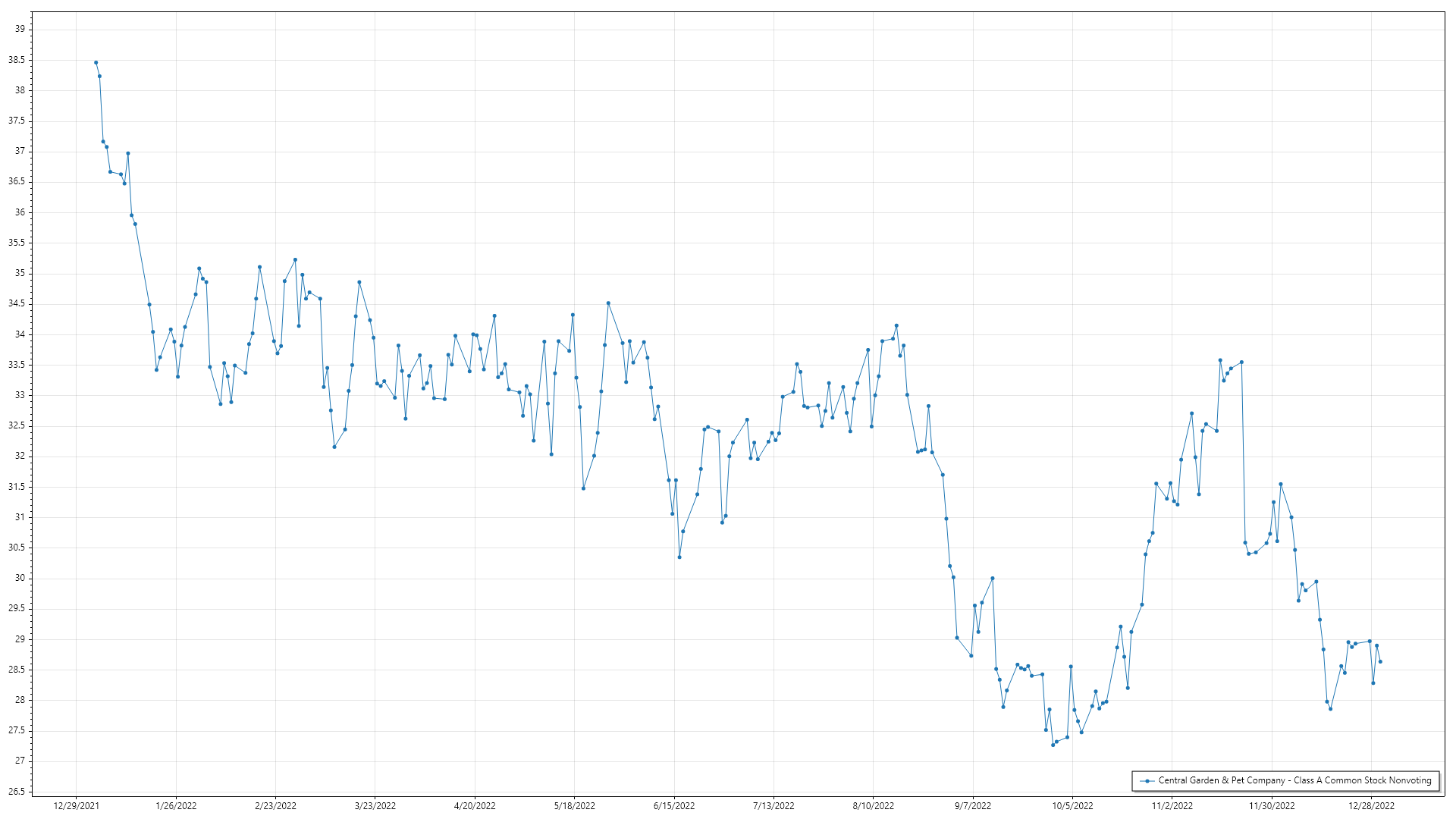Click the legend line marker icon

(1147, 780)
